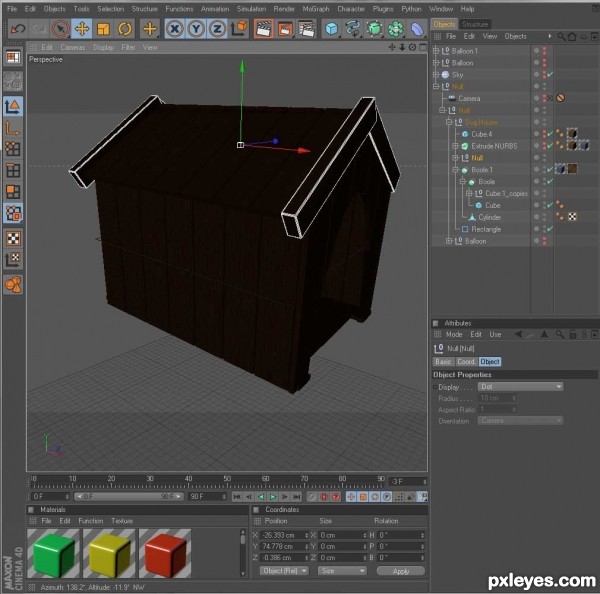600x594 pixels.
Task: Switch to Model mode icon
Action: pos(13,106)
